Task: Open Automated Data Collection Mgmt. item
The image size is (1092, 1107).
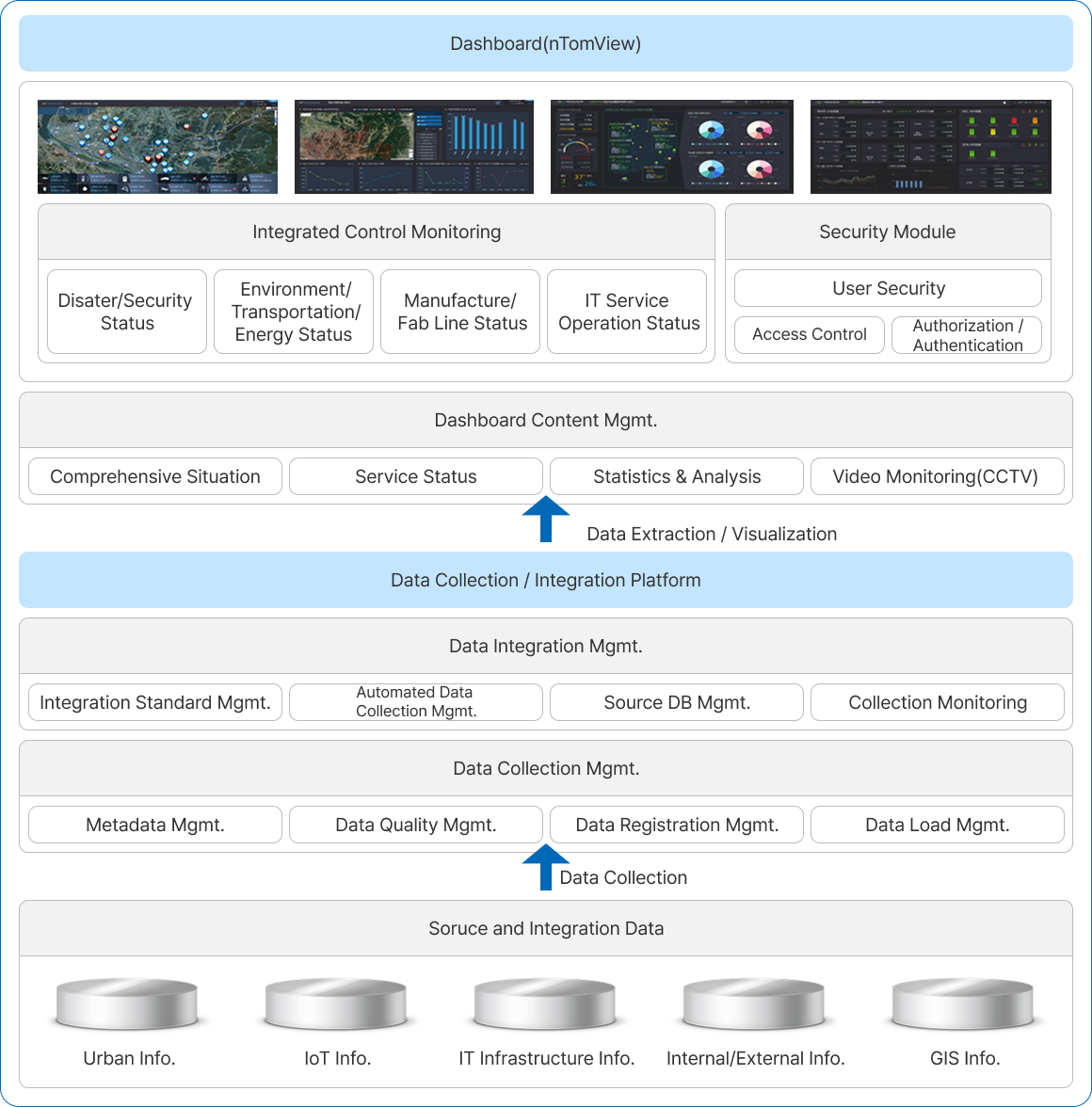Action: [x=416, y=702]
